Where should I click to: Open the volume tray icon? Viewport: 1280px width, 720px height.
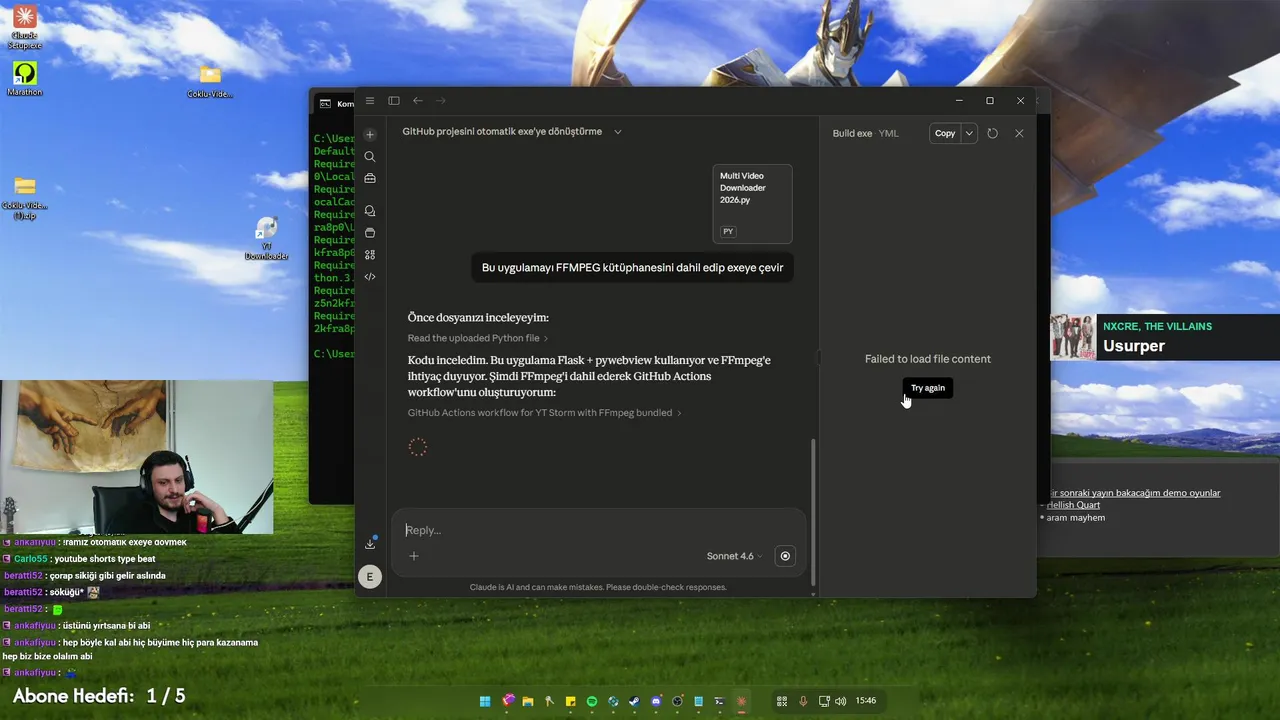(x=840, y=701)
